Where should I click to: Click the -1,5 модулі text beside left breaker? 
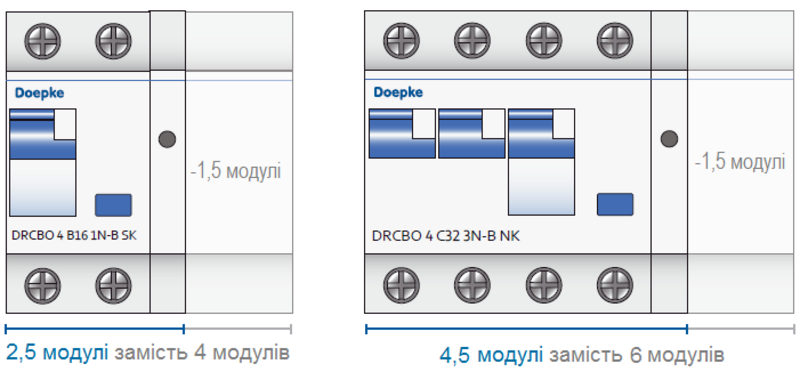click(236, 171)
